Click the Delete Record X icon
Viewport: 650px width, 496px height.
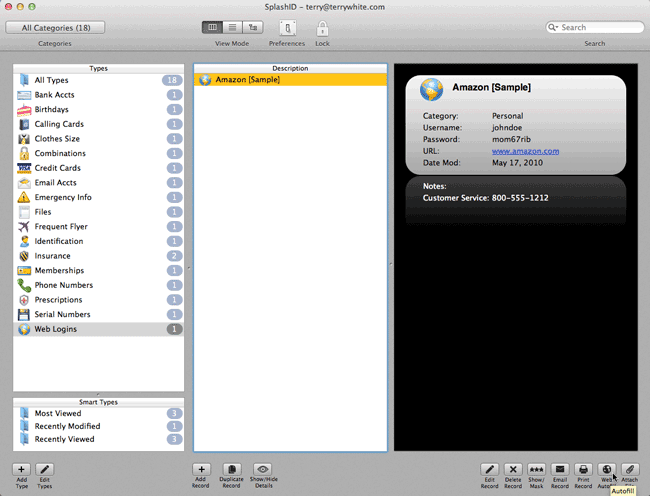(x=513, y=469)
